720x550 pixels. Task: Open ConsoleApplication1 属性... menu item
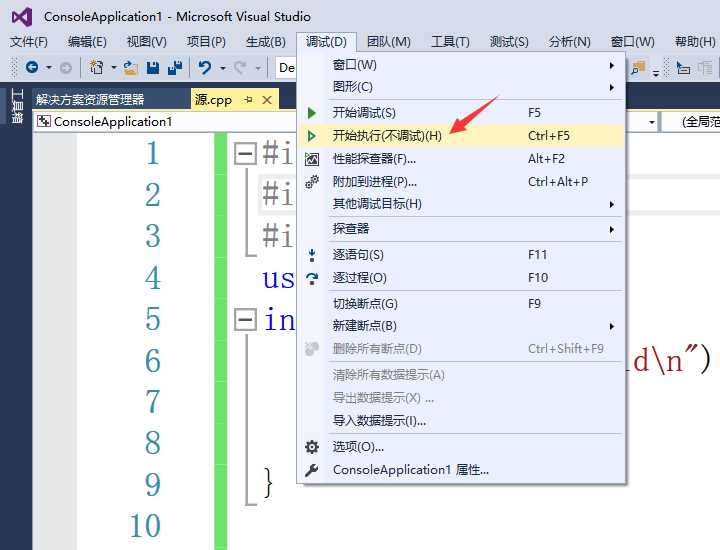click(462, 470)
